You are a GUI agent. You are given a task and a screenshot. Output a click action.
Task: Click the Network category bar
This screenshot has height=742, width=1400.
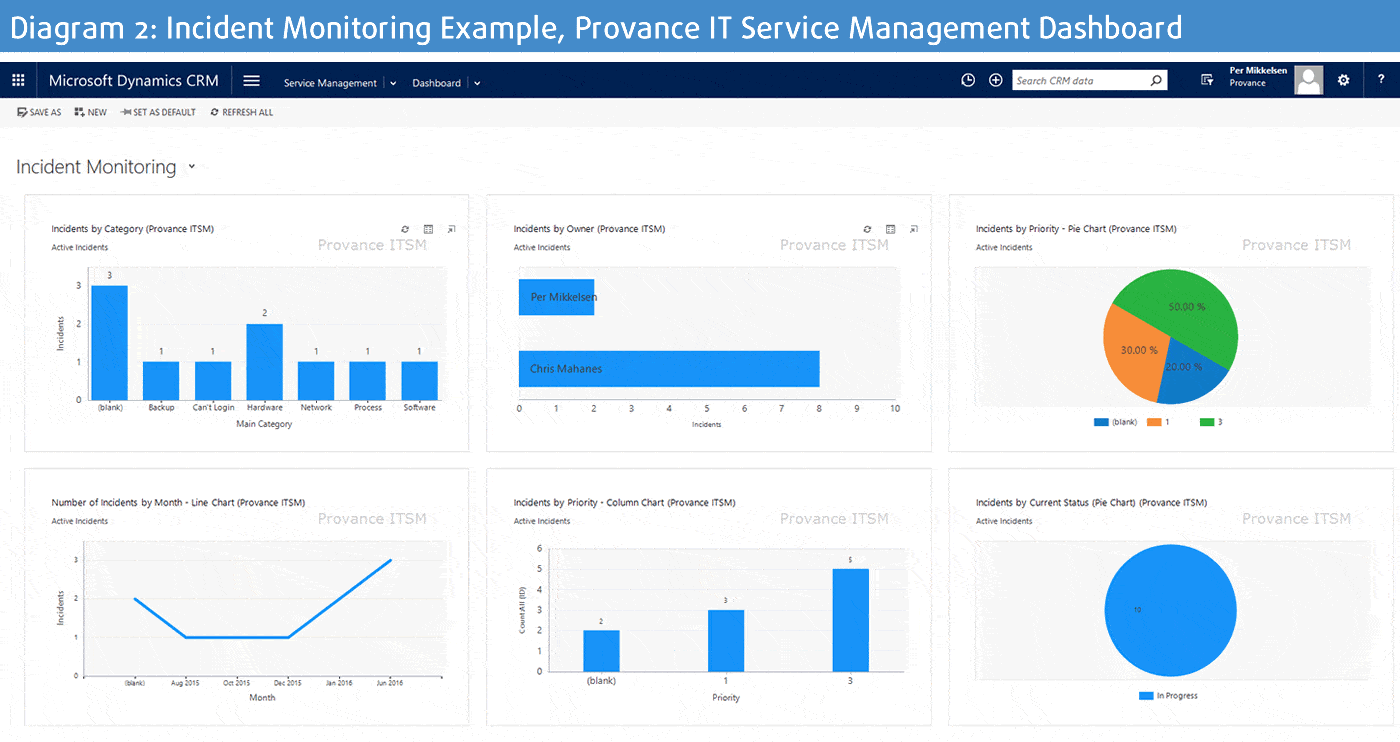pyautogui.click(x=316, y=380)
